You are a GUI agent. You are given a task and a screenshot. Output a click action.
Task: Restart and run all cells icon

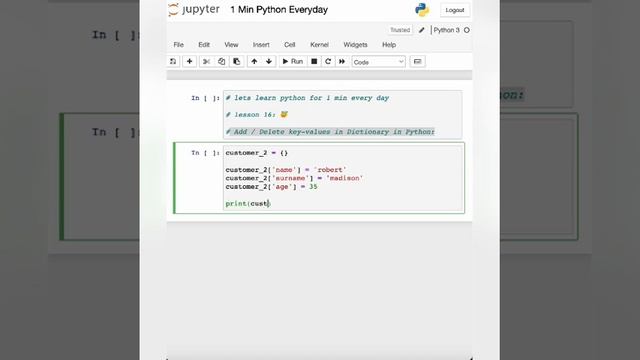tap(342, 62)
